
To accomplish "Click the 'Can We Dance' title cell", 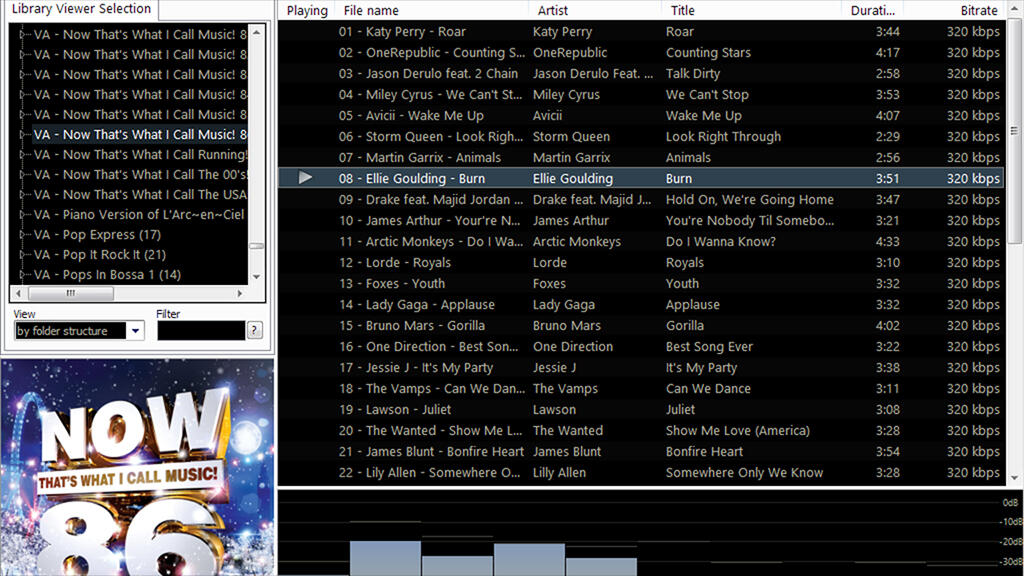I will [708, 388].
